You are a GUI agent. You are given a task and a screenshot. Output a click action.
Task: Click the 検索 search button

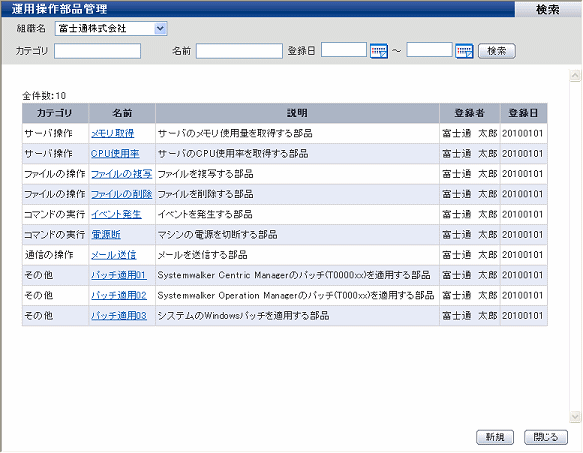pyautogui.click(x=497, y=51)
